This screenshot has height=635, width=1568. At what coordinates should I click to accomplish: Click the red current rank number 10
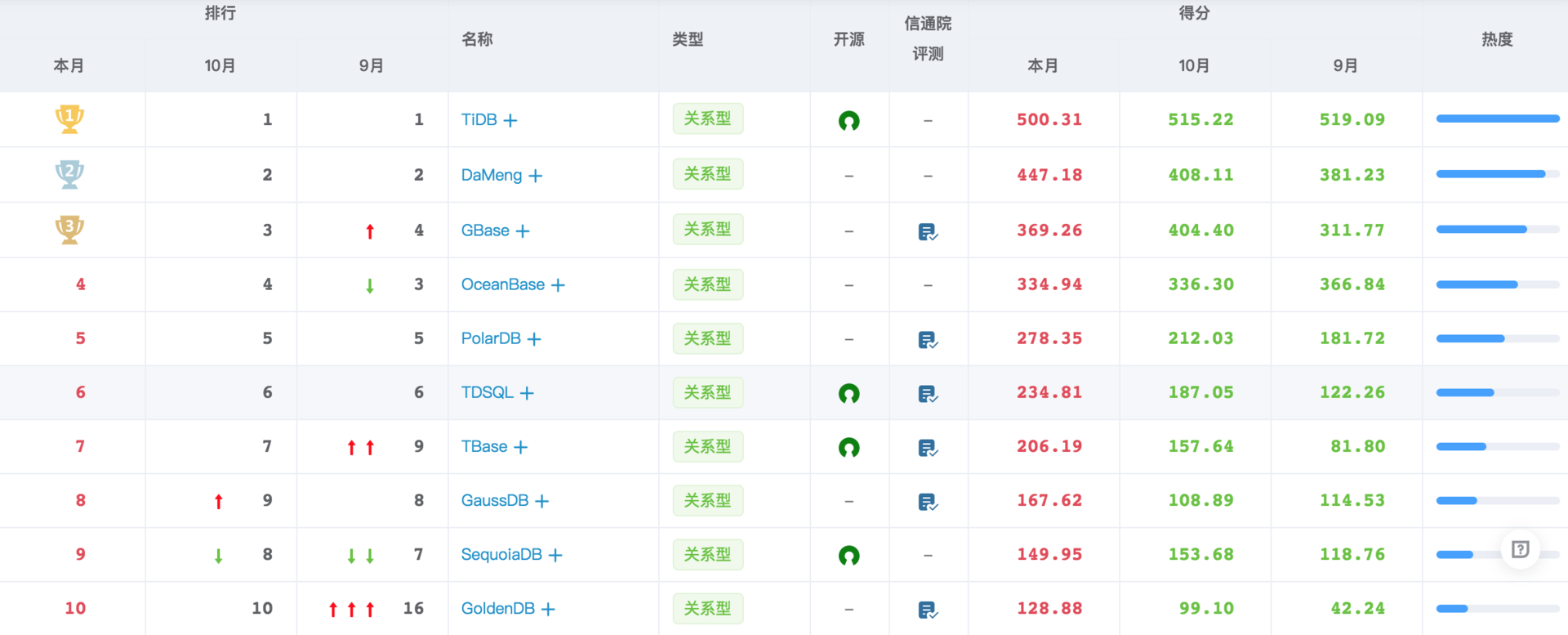pos(75,608)
